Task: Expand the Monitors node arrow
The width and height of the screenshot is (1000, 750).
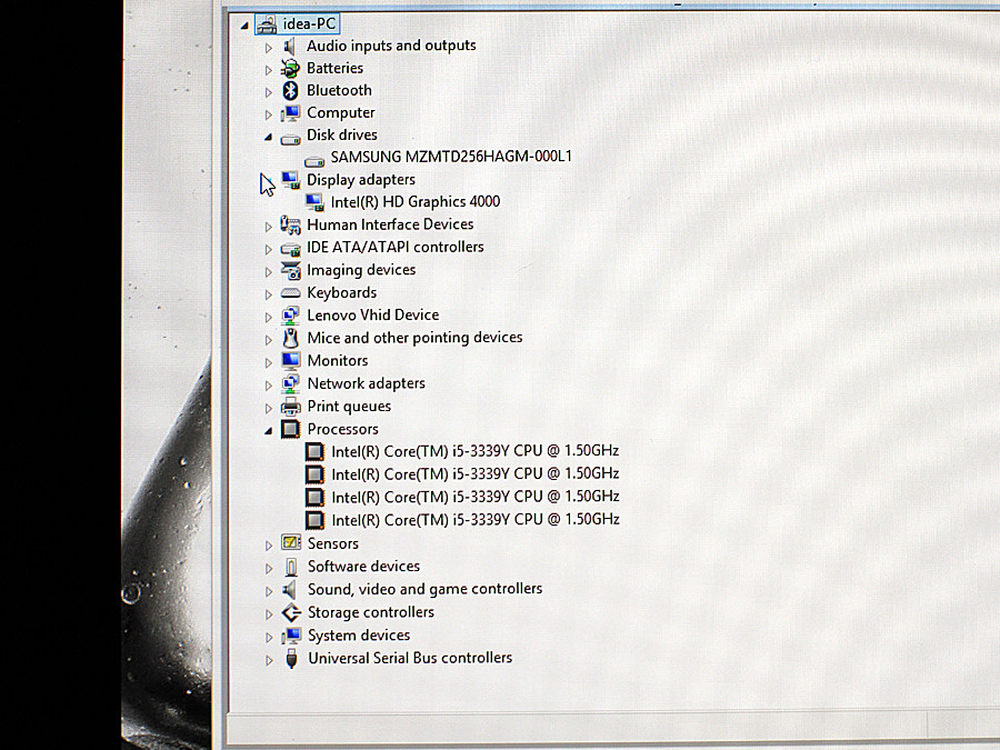Action: (268, 363)
